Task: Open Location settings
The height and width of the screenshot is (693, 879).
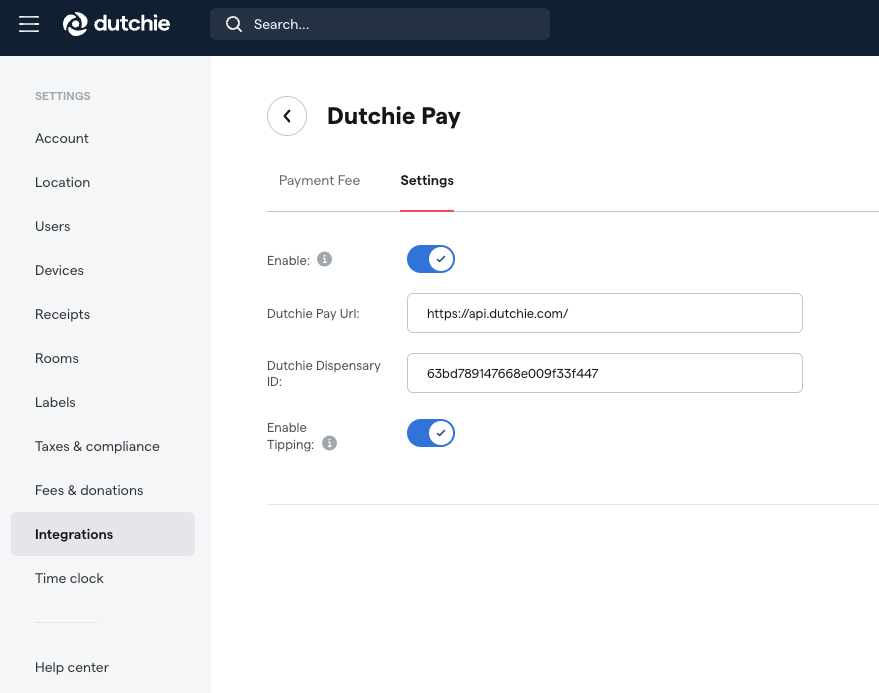Action: pyautogui.click(x=62, y=182)
